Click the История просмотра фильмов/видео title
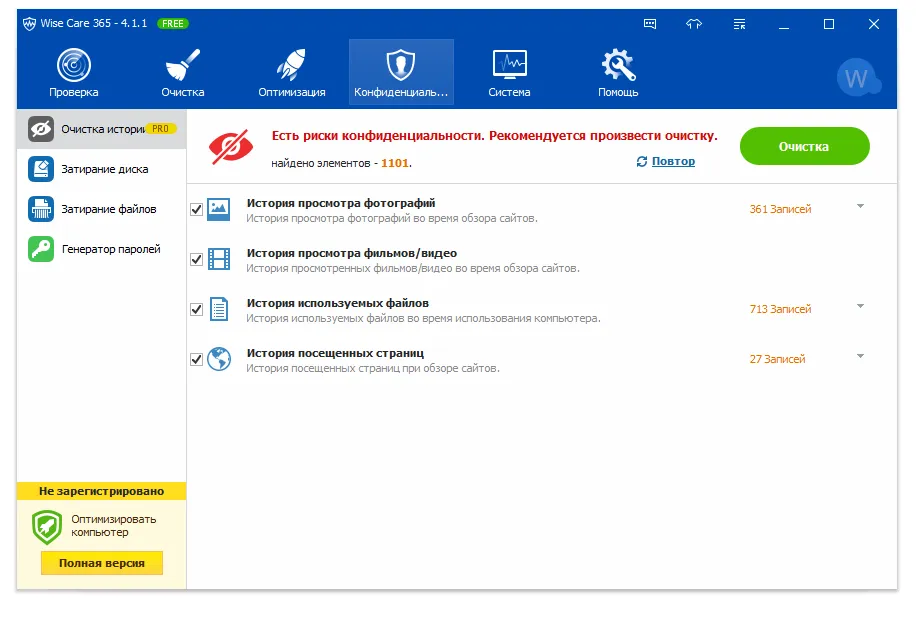The height and width of the screenshot is (617, 919). [352, 253]
